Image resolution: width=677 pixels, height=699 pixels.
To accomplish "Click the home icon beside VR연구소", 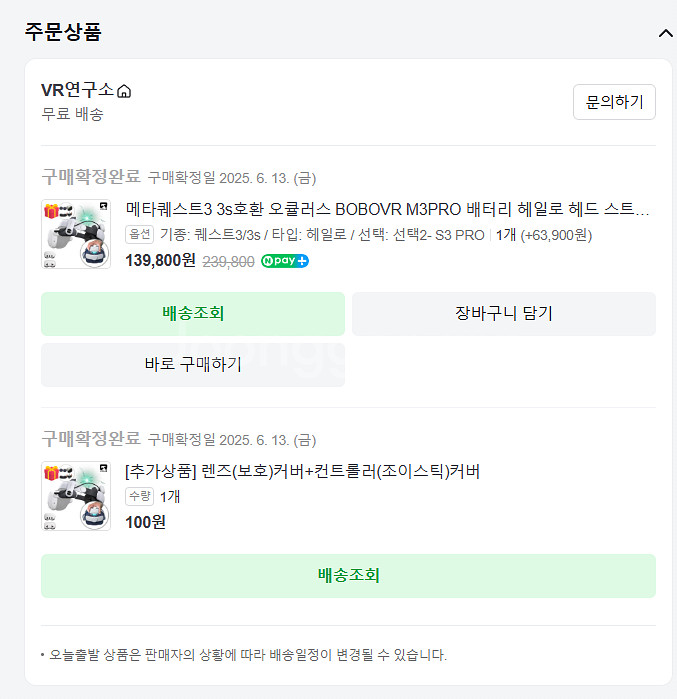I will (124, 92).
